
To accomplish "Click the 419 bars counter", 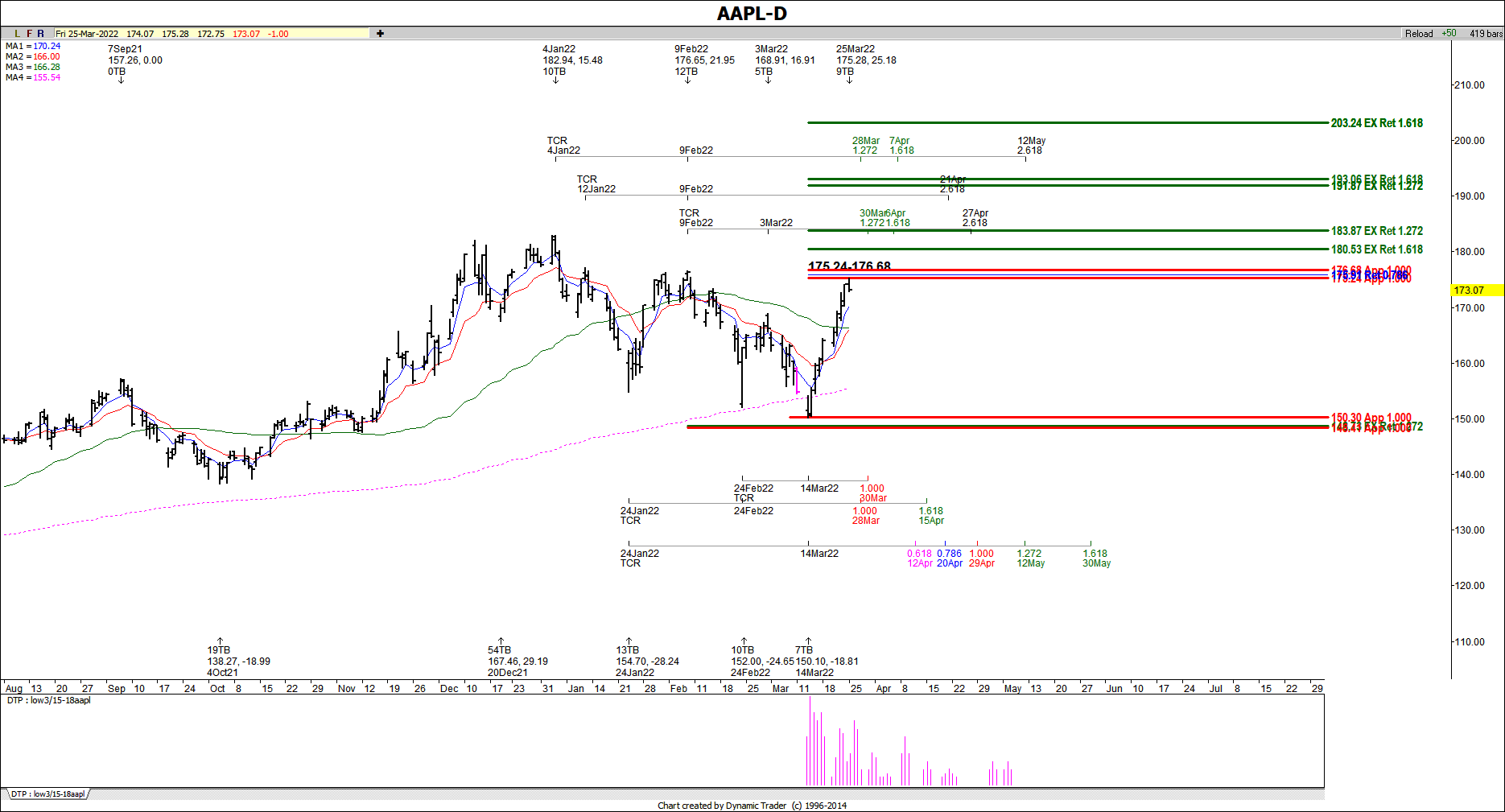I will coord(1486,34).
